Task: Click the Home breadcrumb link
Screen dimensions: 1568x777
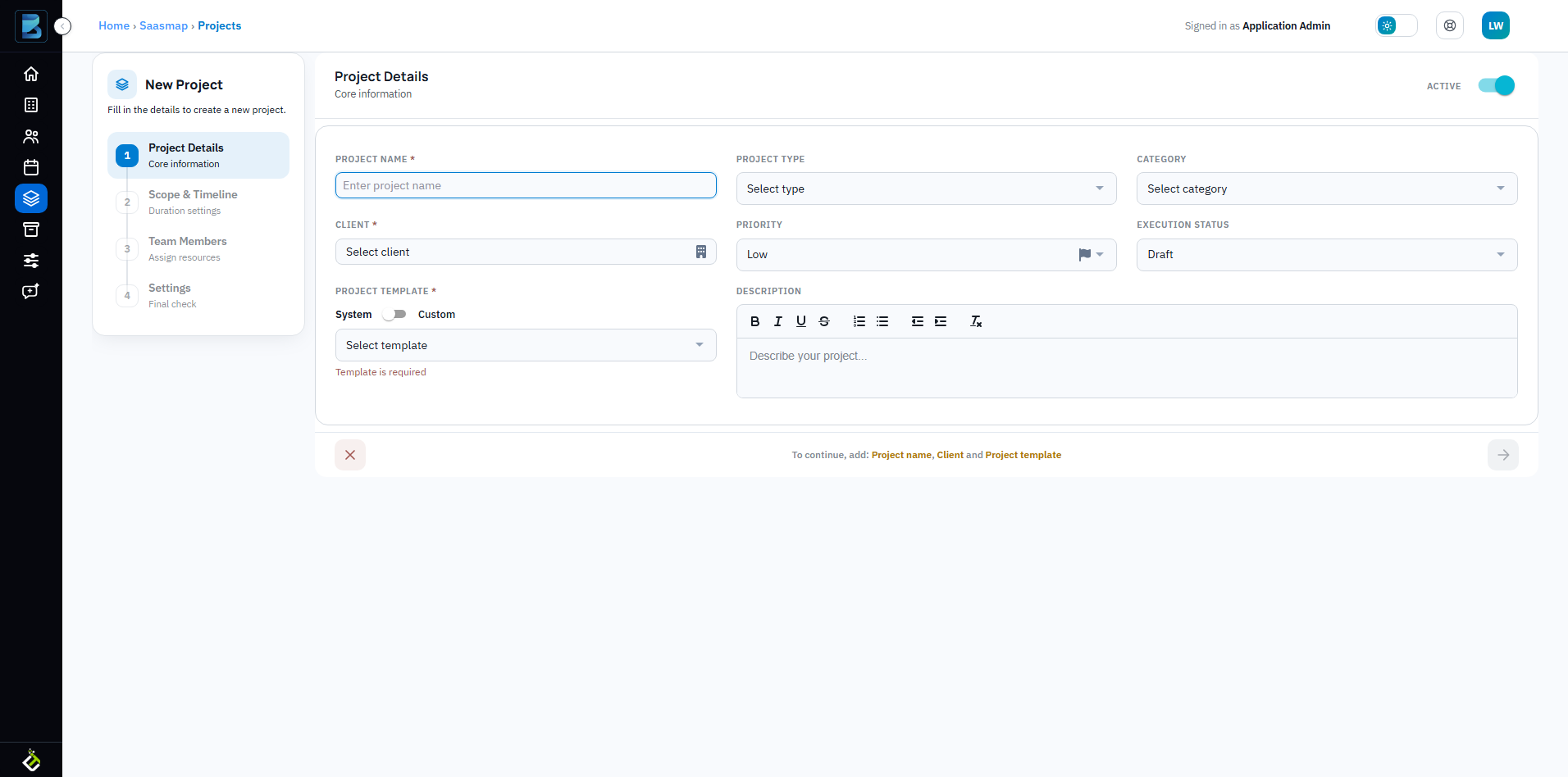Action: click(x=114, y=25)
